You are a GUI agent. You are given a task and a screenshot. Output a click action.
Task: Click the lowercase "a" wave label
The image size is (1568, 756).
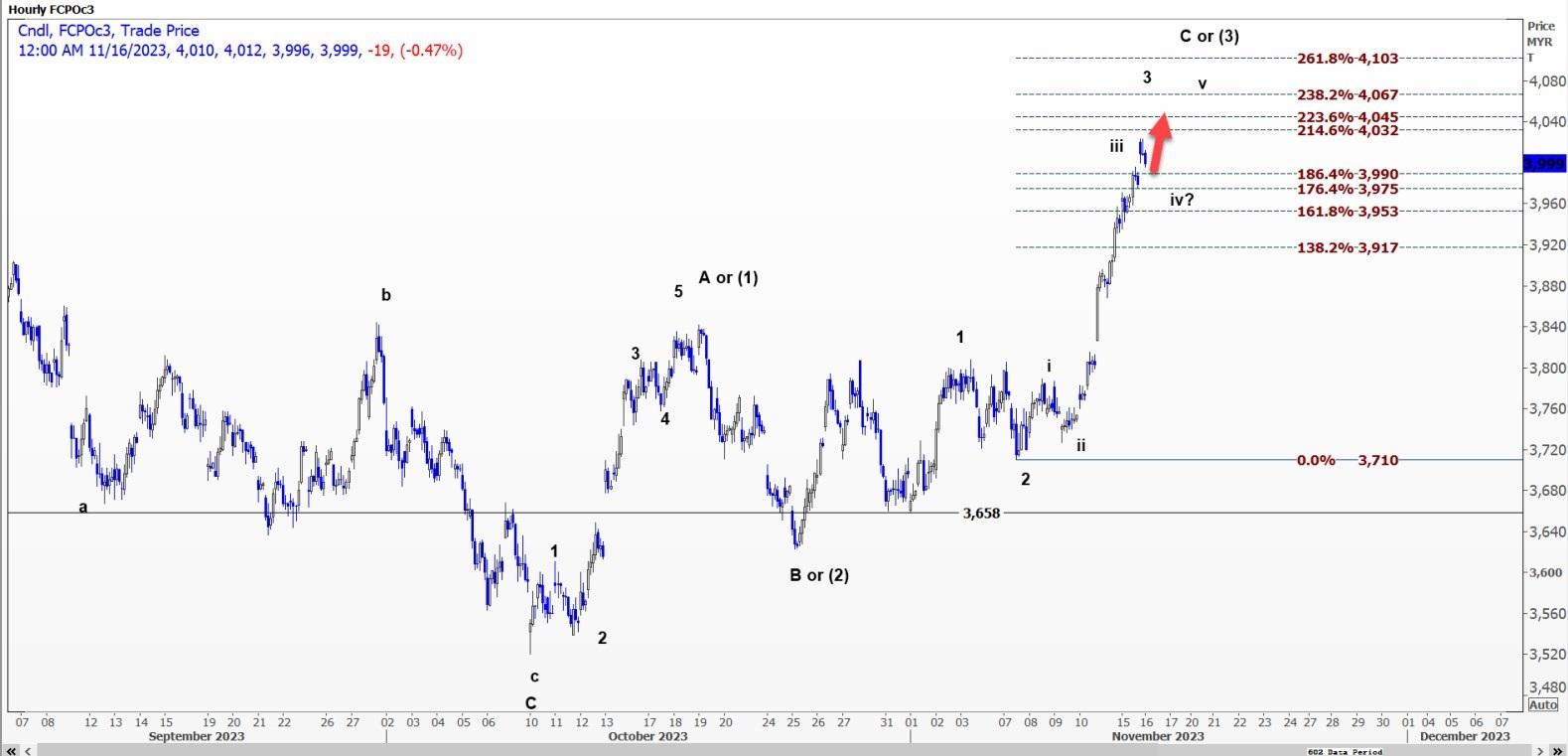(x=83, y=507)
